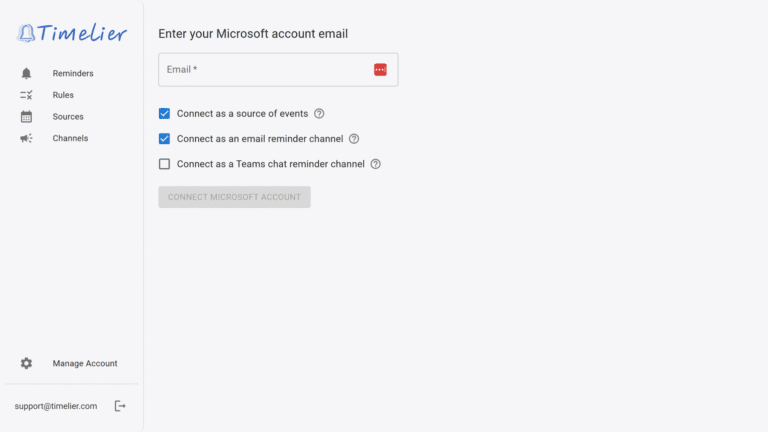This screenshot has width=768, height=432.
Task: Click the Sources calendar icon
Action: click(x=26, y=117)
